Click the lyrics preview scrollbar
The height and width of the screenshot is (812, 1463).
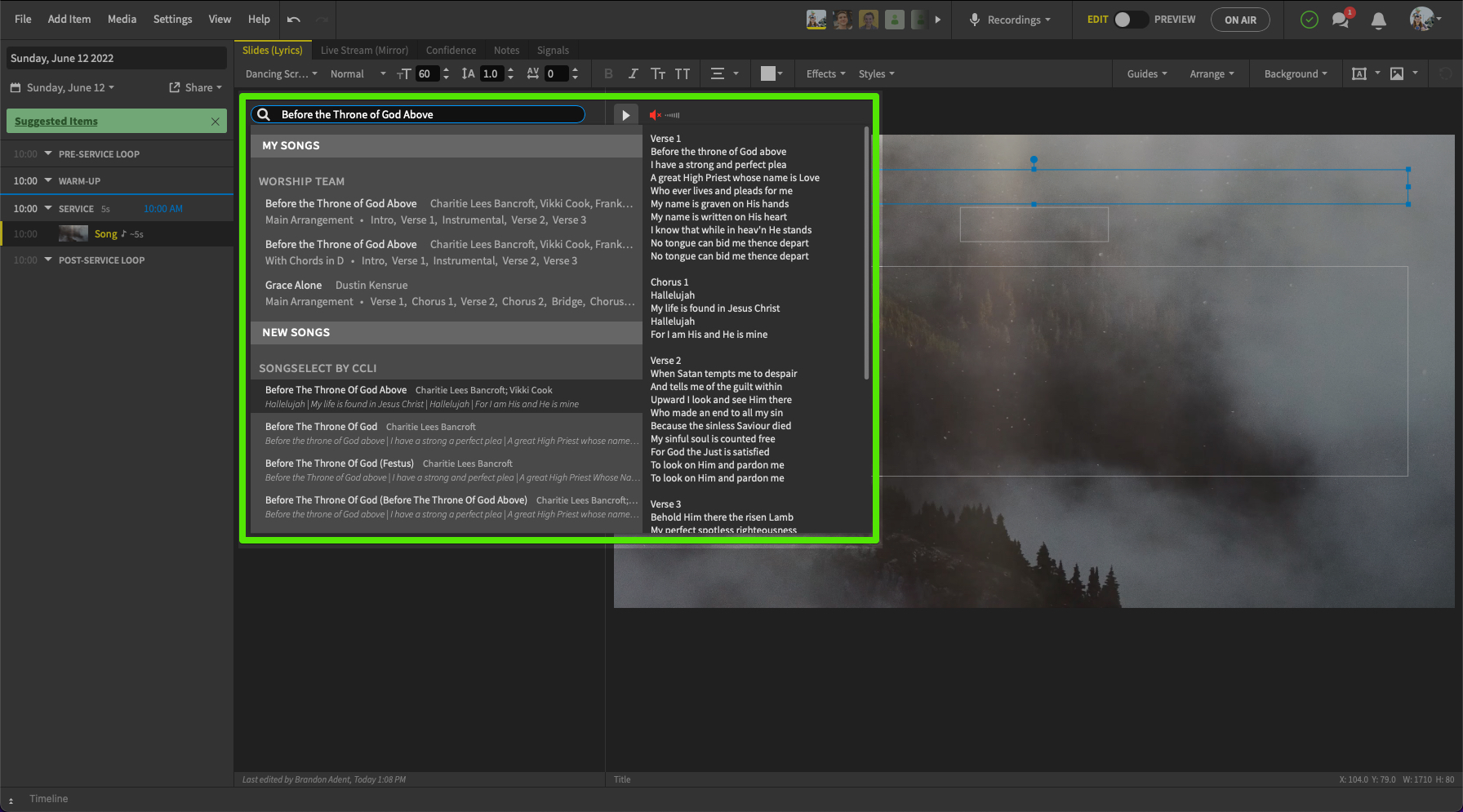click(866, 253)
